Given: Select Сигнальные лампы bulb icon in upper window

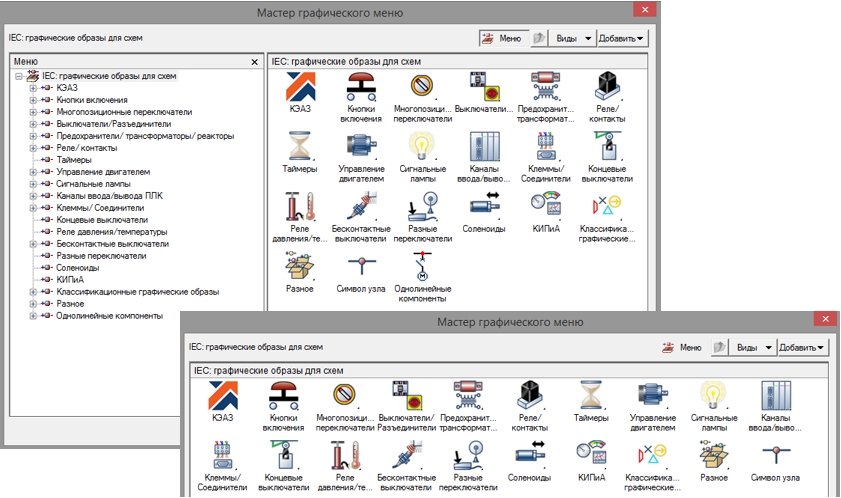Looking at the screenshot, I should tap(422, 147).
